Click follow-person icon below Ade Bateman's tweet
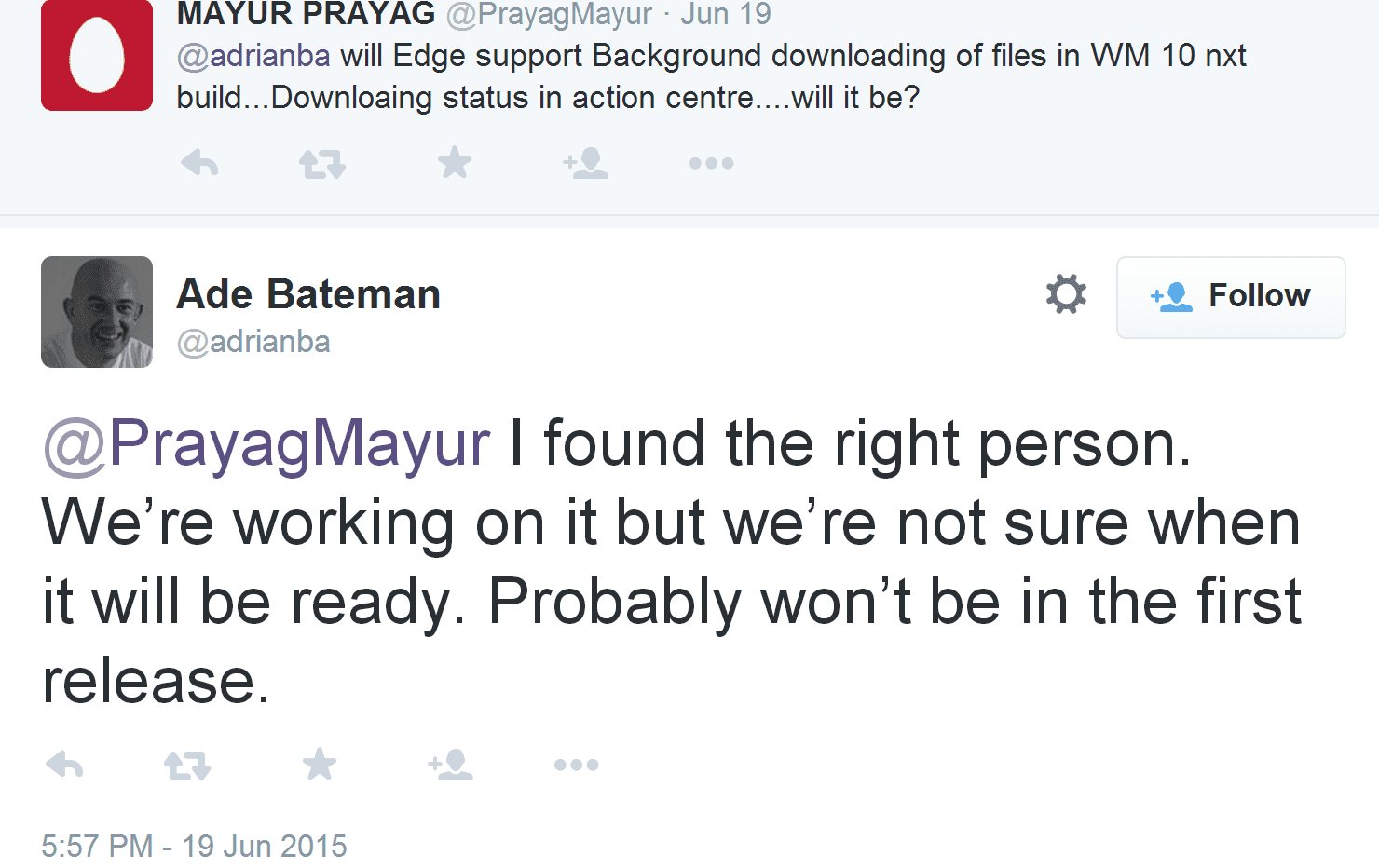 click(x=450, y=765)
